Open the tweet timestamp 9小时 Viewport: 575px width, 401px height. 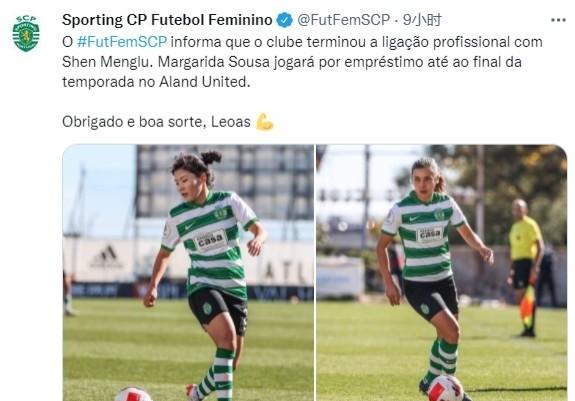(x=422, y=20)
